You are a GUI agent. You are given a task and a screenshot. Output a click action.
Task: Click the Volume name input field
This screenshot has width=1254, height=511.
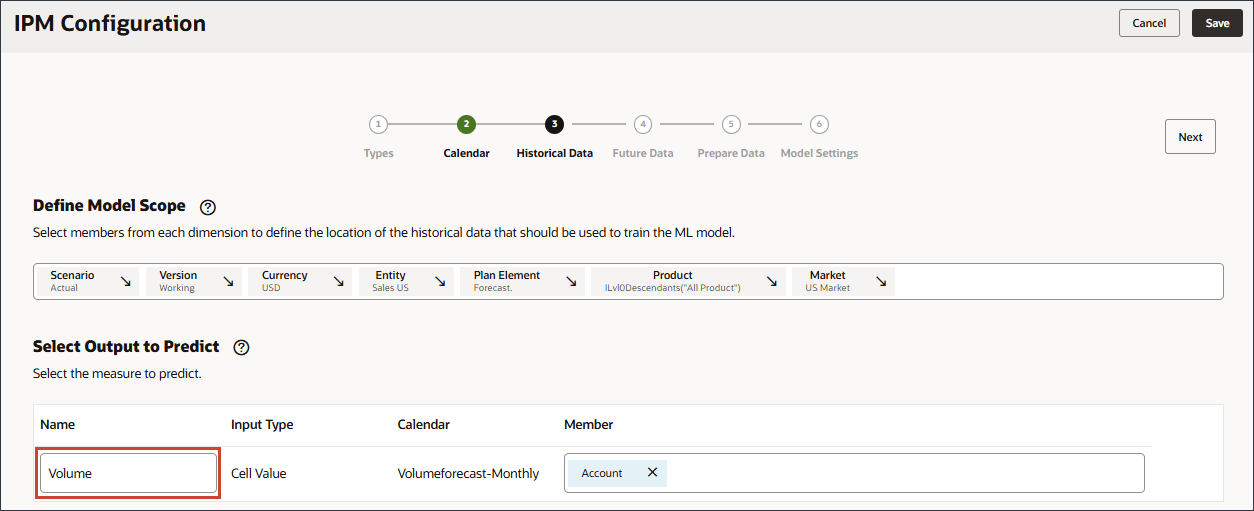point(128,473)
